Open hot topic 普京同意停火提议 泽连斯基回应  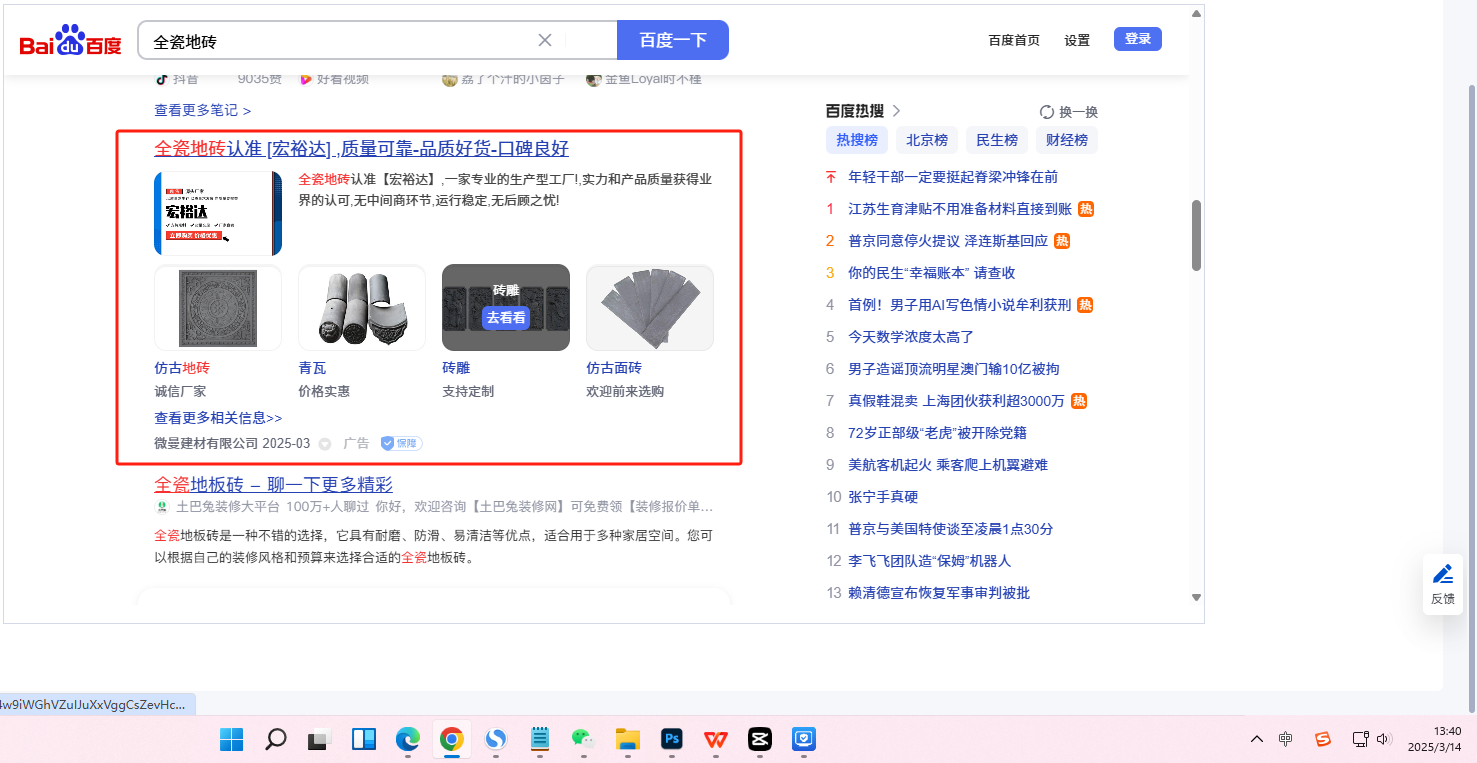click(948, 241)
